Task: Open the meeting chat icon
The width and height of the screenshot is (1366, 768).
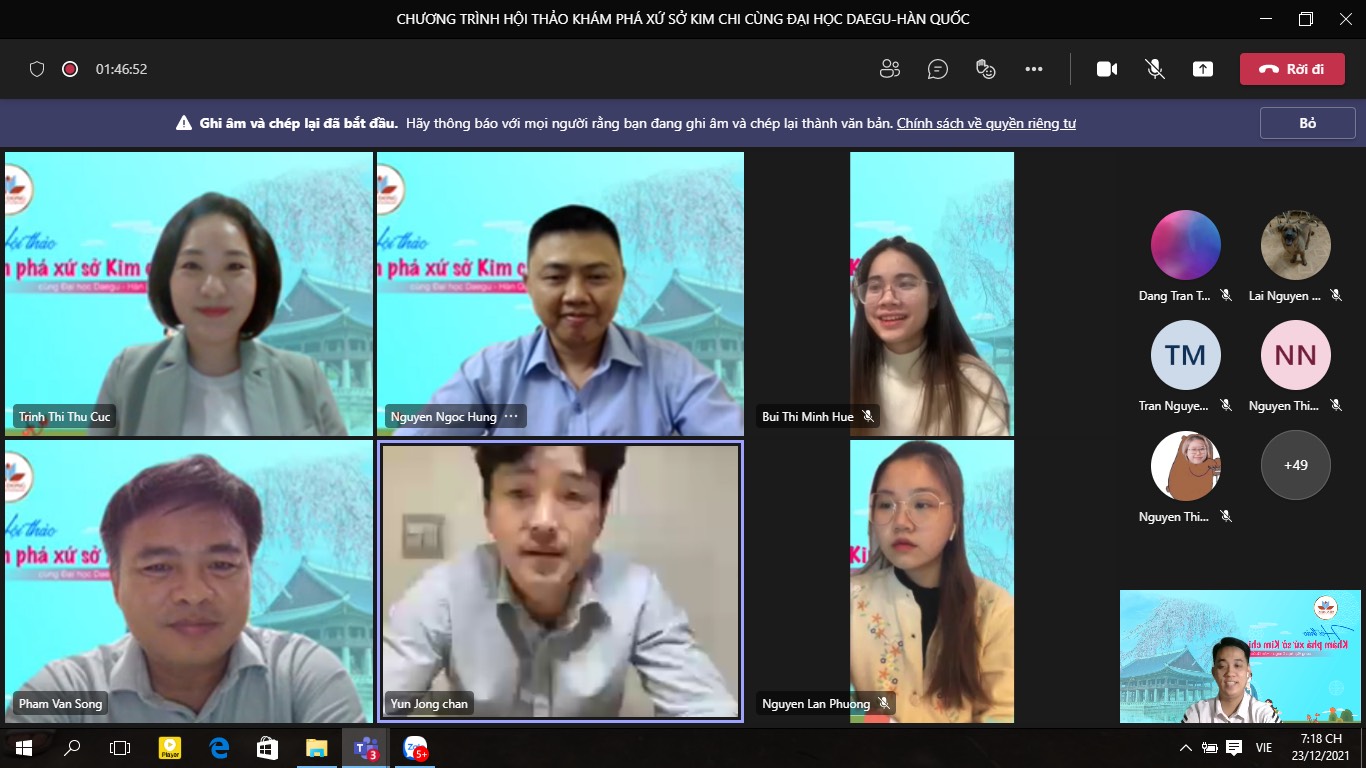Action: (x=937, y=69)
